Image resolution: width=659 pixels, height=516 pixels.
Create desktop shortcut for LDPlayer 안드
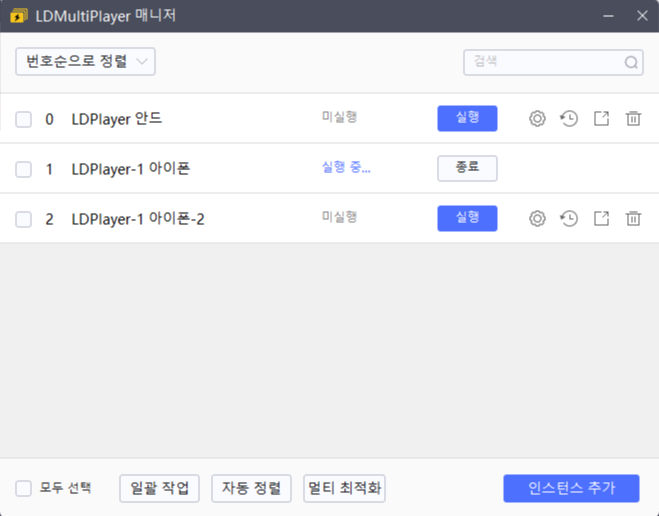pyautogui.click(x=601, y=118)
